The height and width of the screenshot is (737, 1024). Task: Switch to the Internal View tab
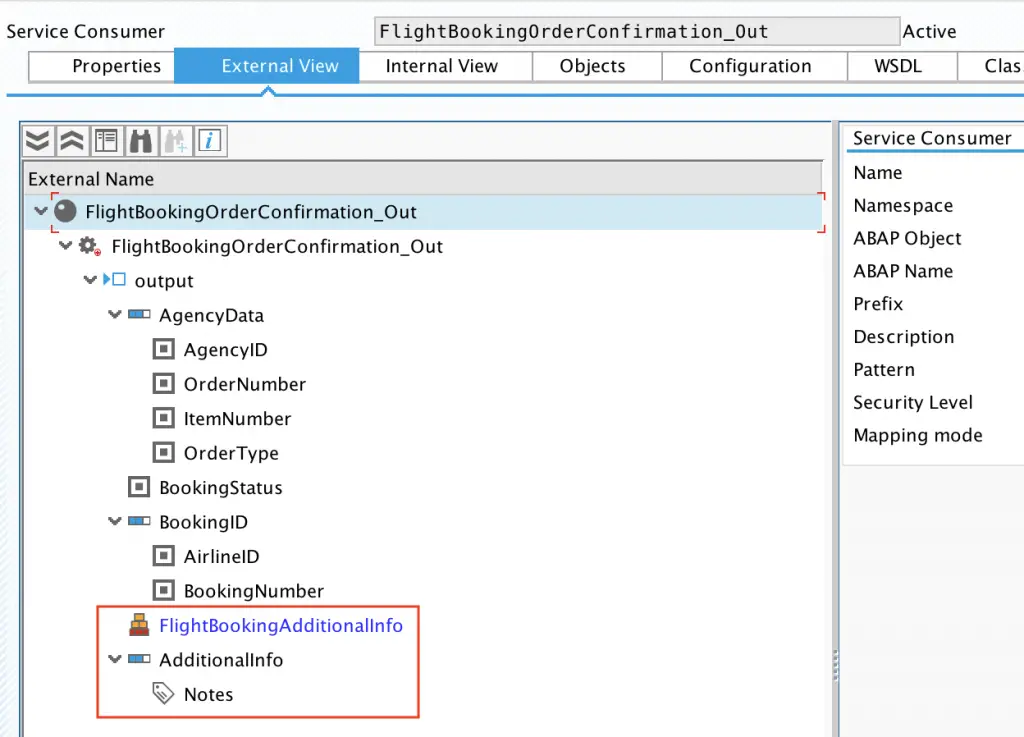pyautogui.click(x=445, y=67)
